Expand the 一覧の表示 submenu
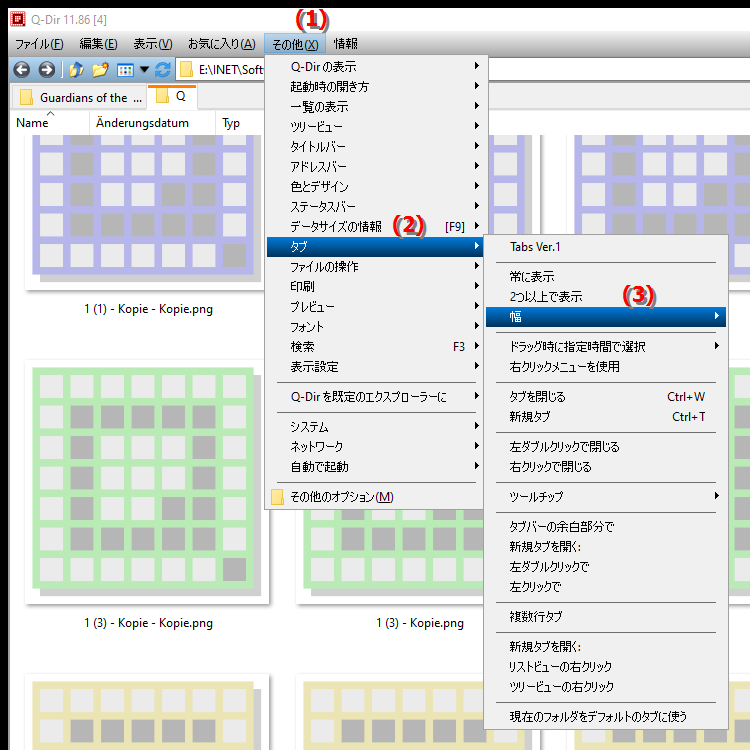 point(374,107)
